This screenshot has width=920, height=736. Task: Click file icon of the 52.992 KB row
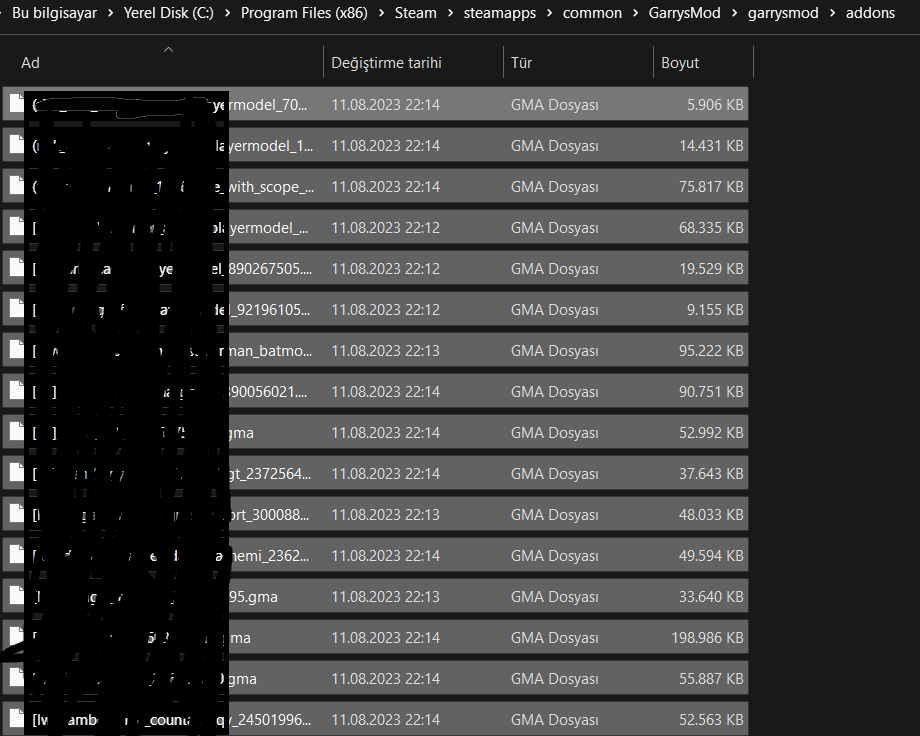pos(16,433)
